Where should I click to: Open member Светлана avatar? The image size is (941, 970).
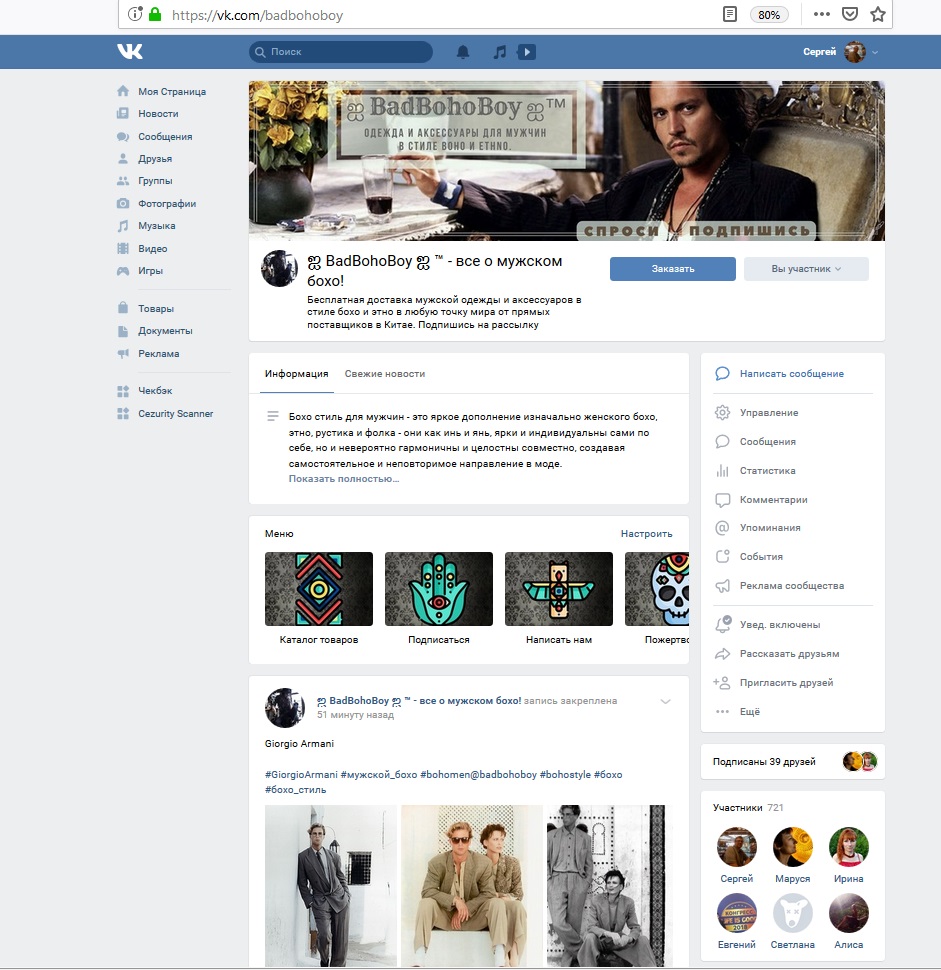pos(793,912)
